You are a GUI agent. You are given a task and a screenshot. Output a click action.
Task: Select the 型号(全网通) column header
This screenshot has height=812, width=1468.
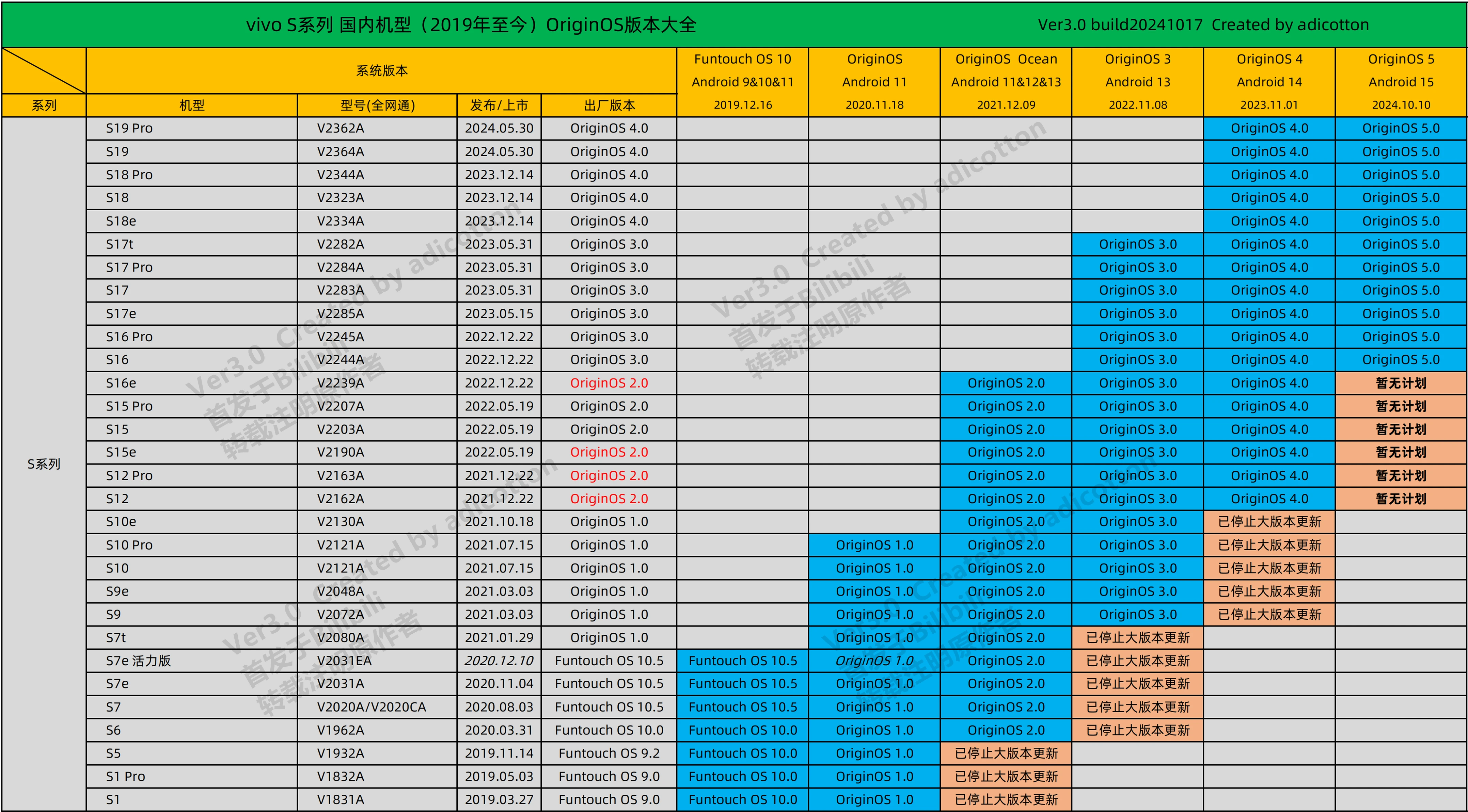(377, 105)
